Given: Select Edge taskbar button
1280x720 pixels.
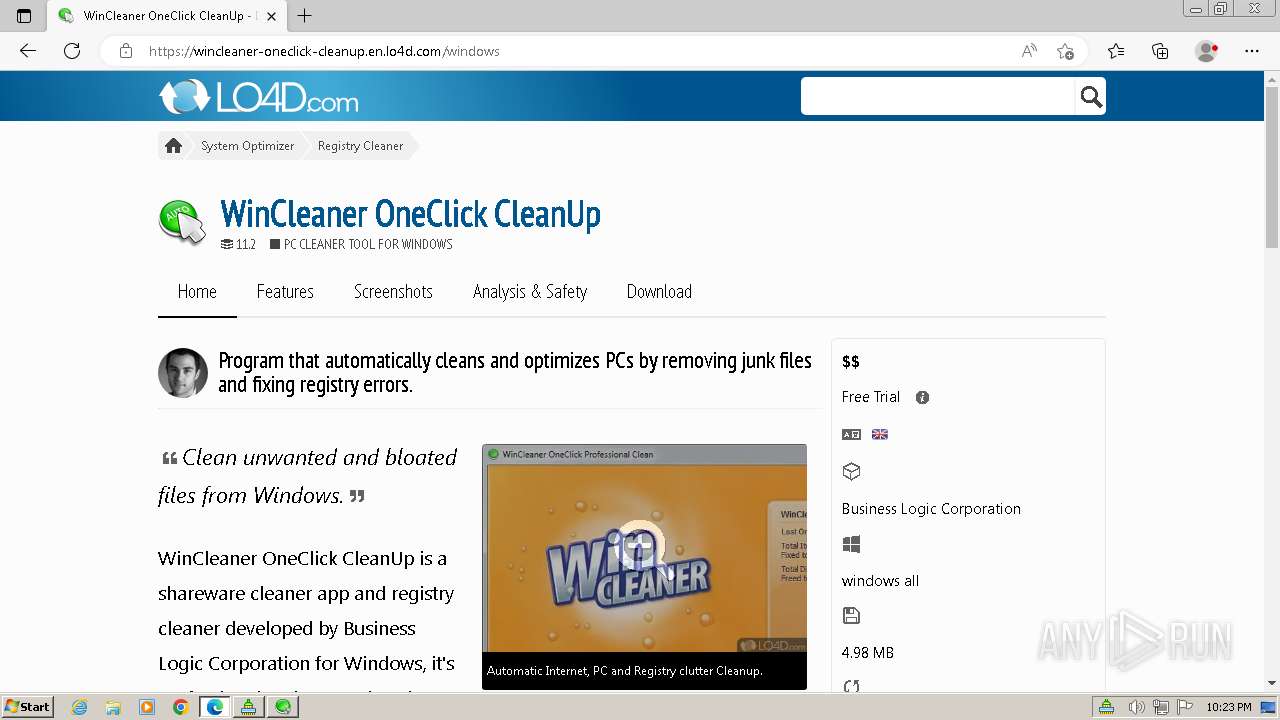Looking at the screenshot, I should (x=214, y=707).
